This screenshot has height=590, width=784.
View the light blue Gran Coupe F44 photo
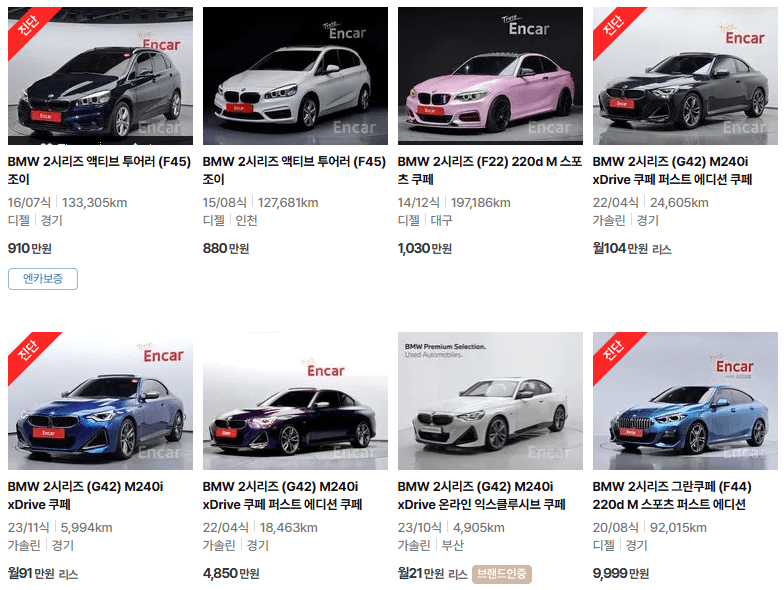685,401
